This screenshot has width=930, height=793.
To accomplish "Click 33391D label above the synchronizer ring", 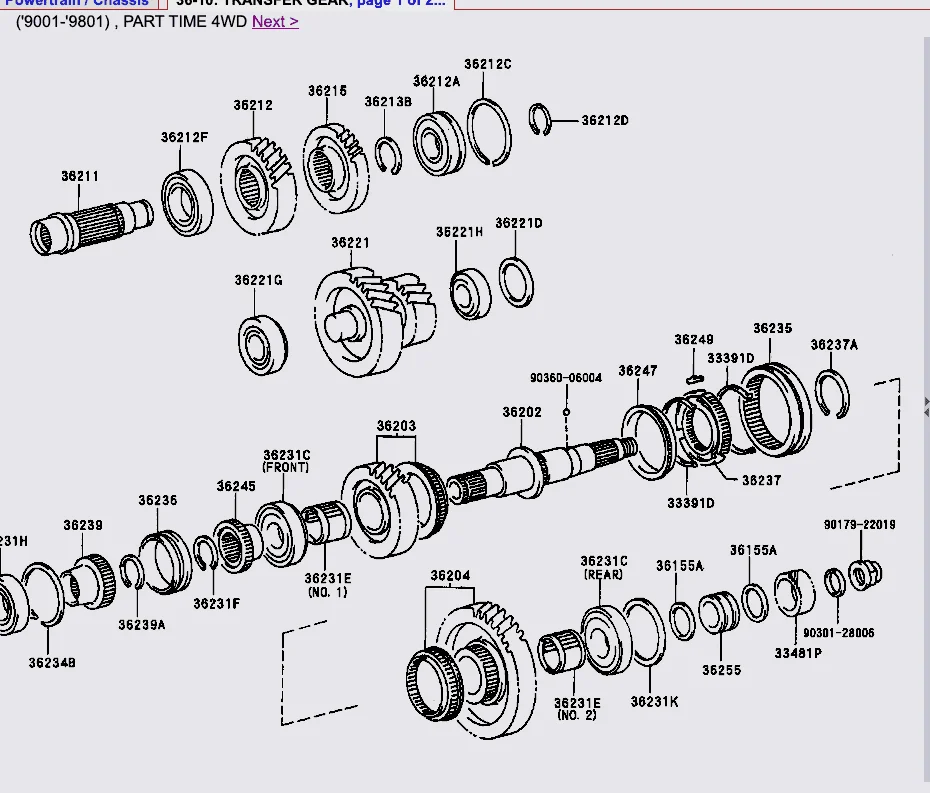I will pyautogui.click(x=731, y=358).
